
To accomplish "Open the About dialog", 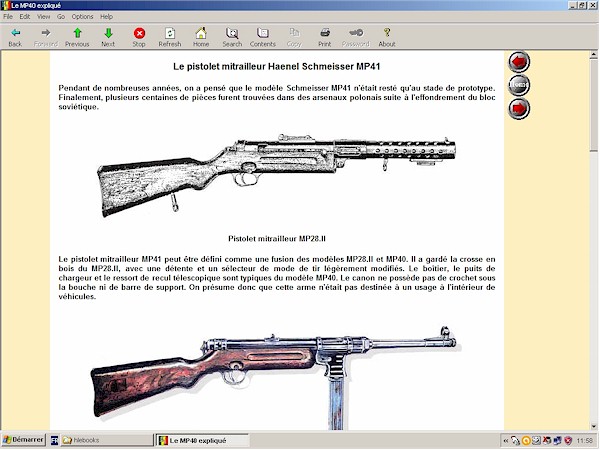I will click(x=387, y=37).
